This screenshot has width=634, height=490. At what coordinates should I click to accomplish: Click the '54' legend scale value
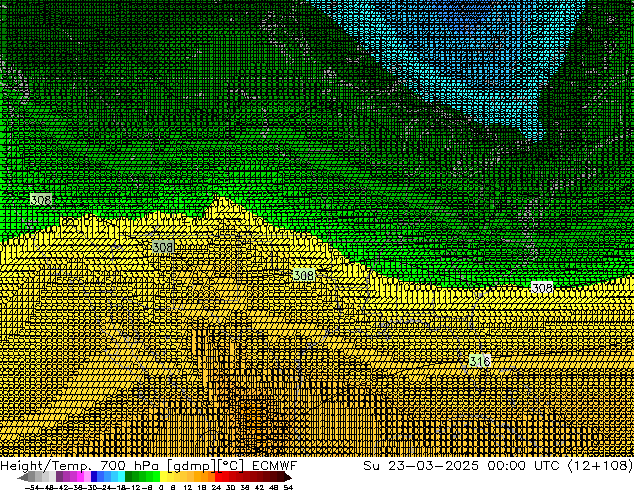[288, 488]
